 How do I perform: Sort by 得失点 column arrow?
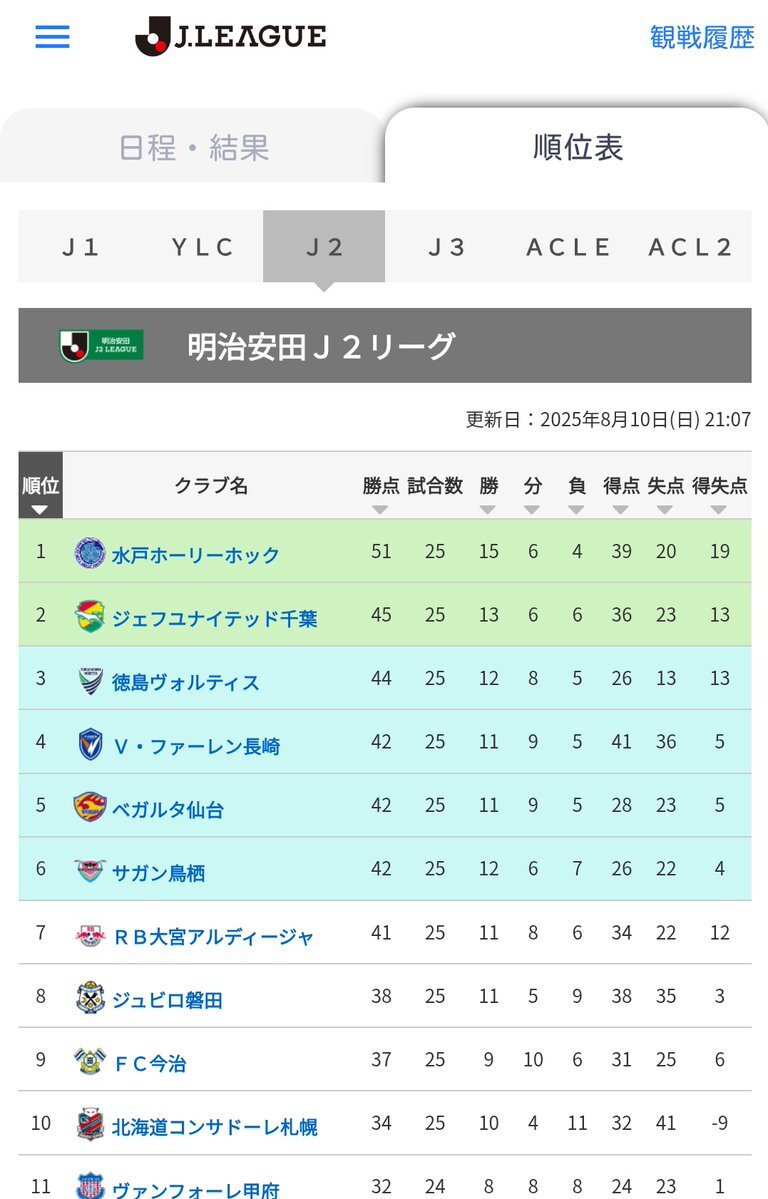pyautogui.click(x=718, y=510)
